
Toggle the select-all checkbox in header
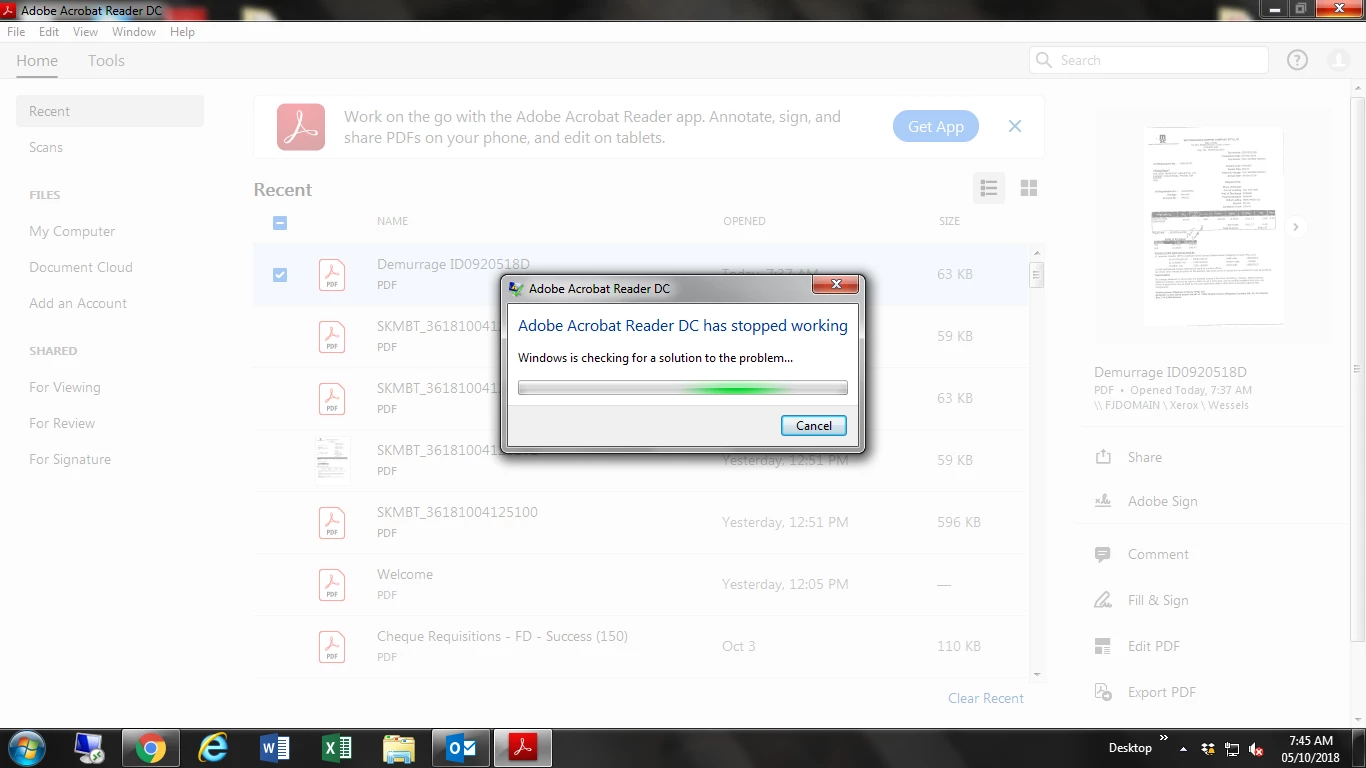(x=280, y=223)
